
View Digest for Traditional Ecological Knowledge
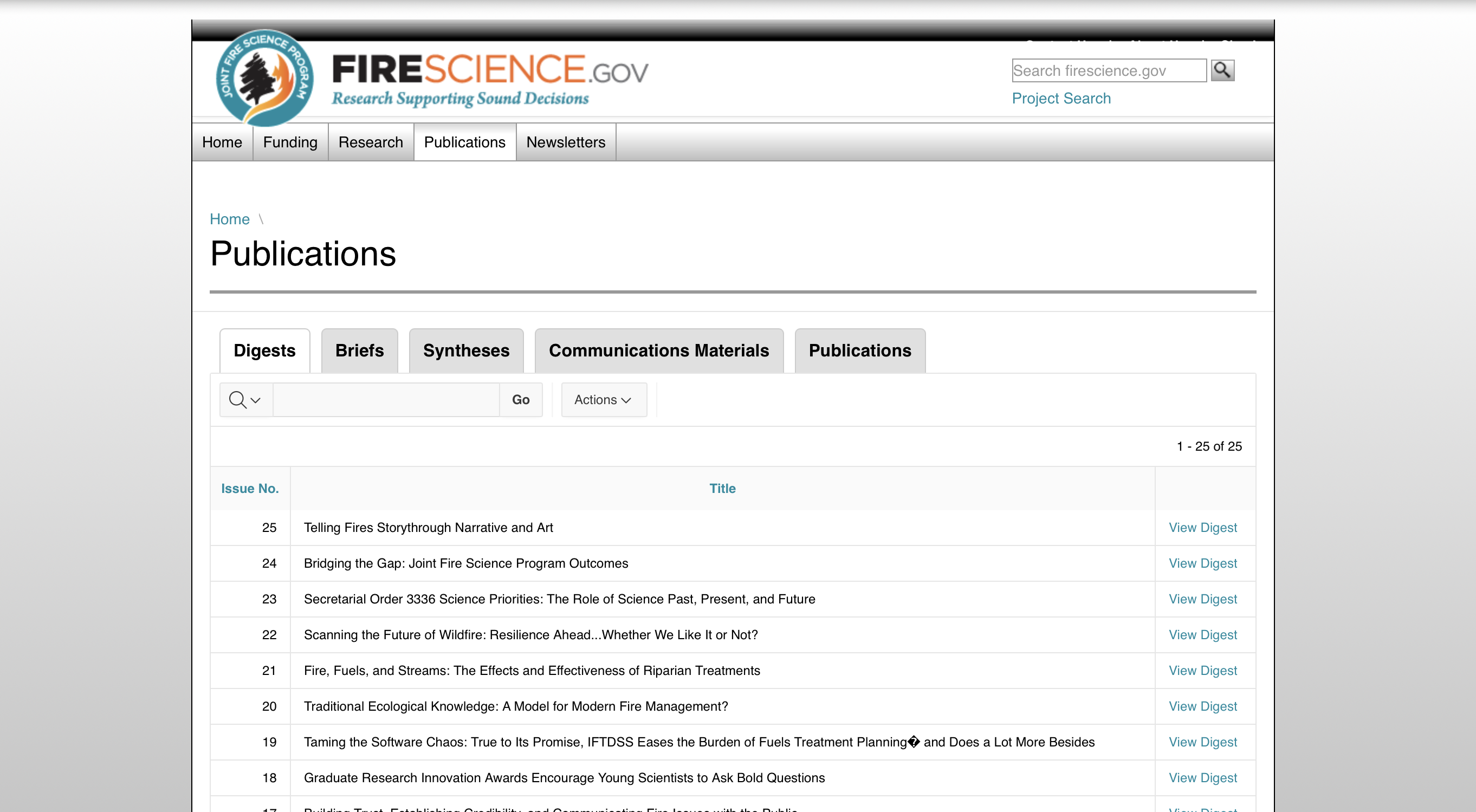point(1202,706)
